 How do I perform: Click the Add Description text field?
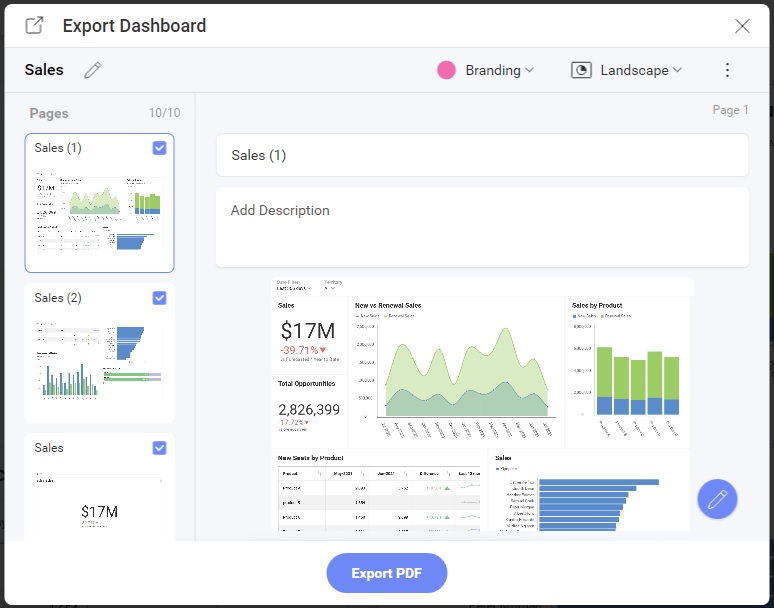[482, 226]
